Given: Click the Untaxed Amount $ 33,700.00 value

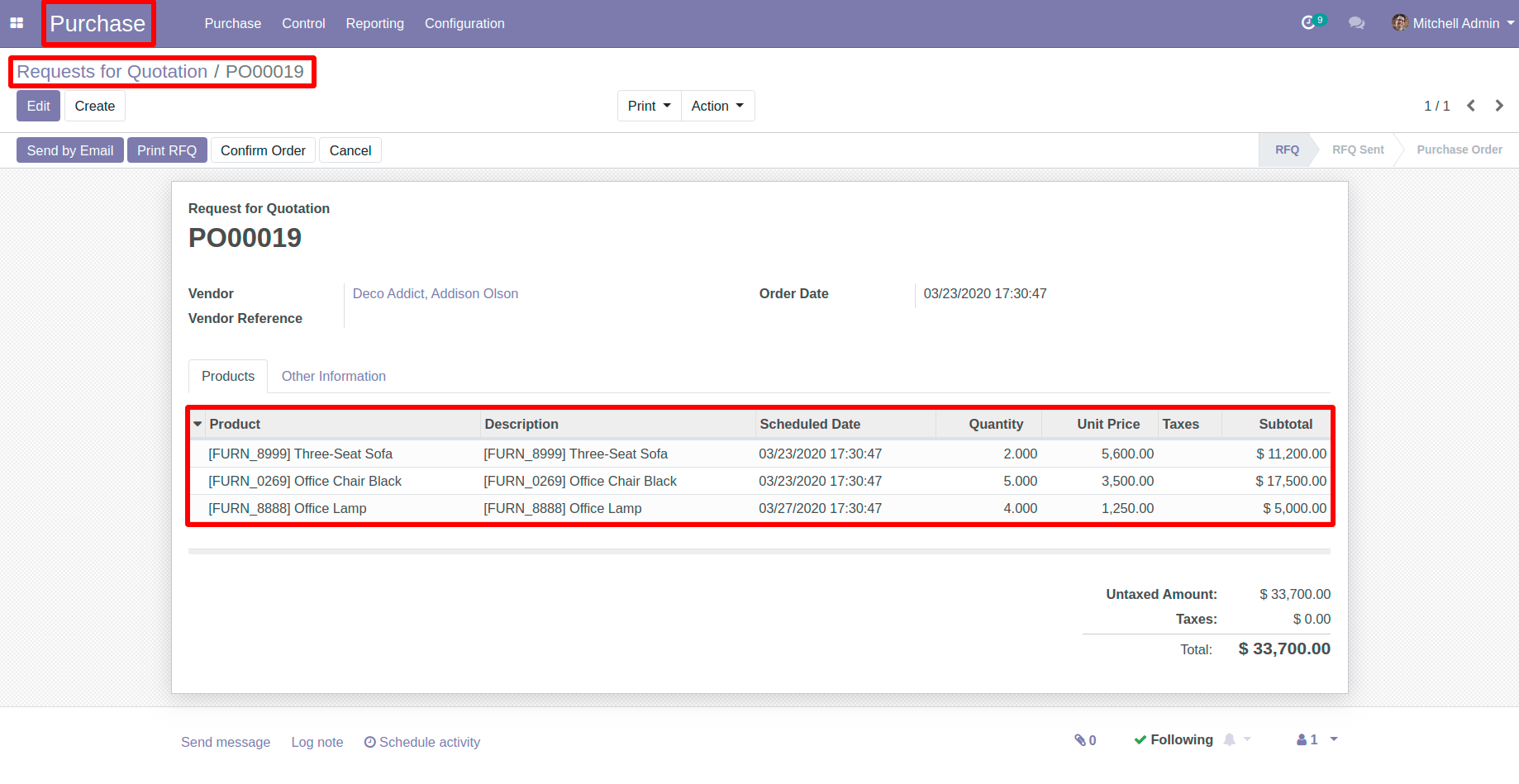Looking at the screenshot, I should [1295, 594].
